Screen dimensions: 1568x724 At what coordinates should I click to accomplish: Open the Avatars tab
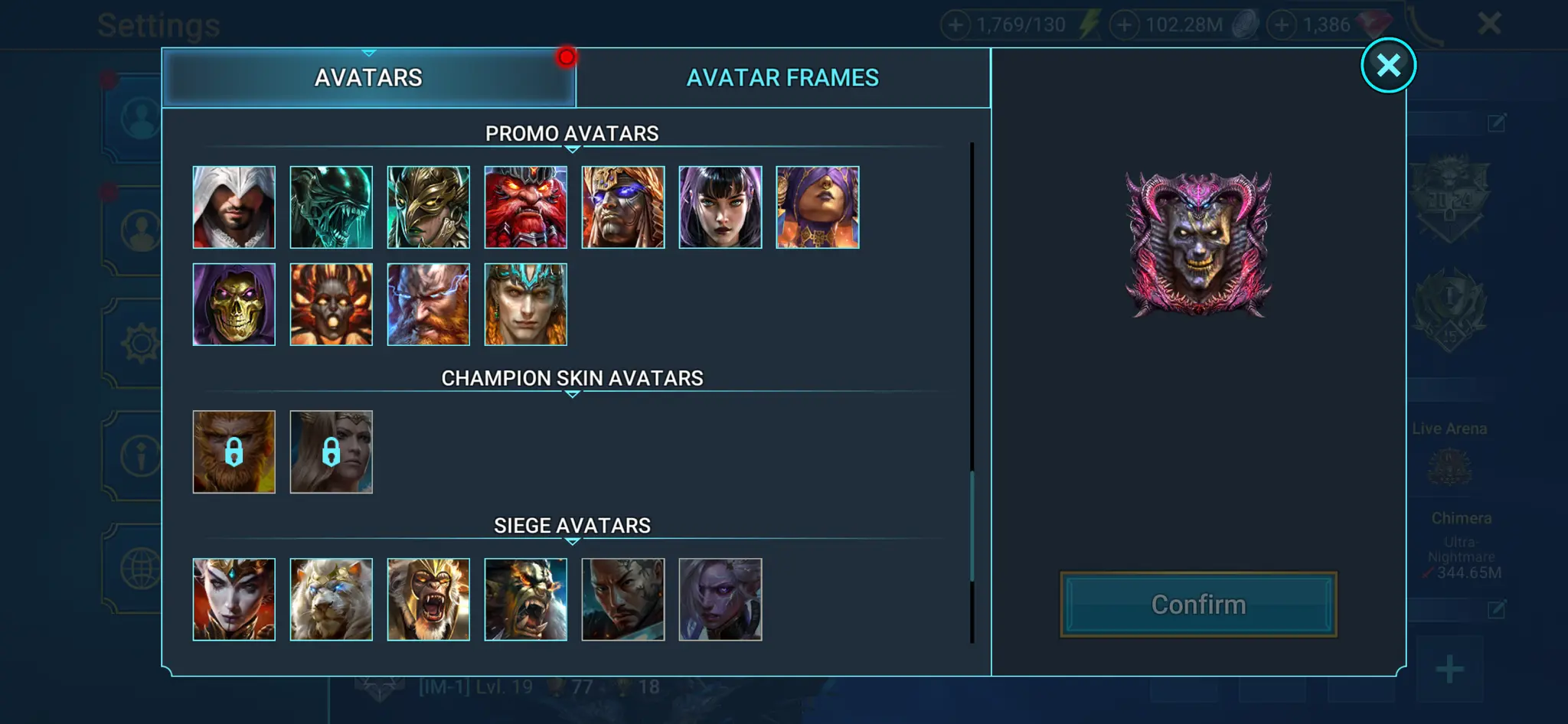[x=368, y=77]
